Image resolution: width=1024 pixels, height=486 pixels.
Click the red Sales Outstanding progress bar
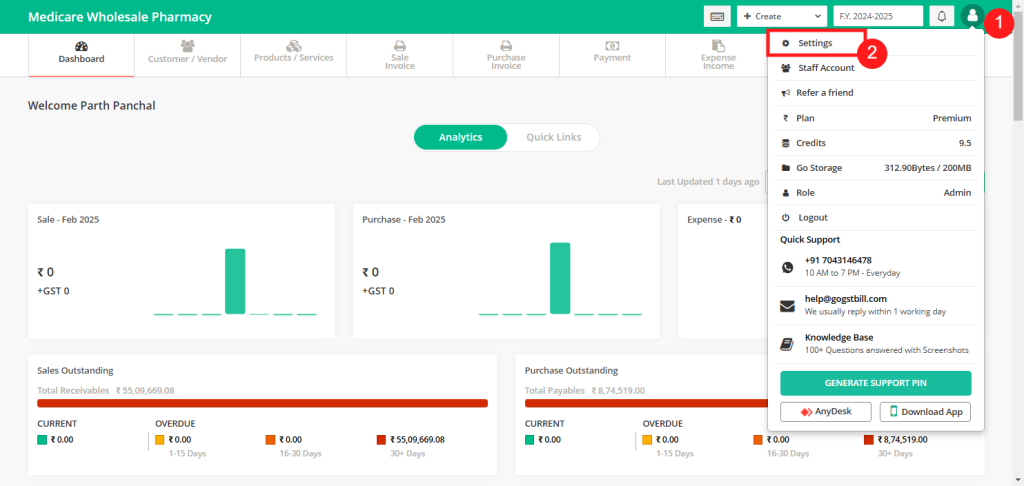click(262, 403)
